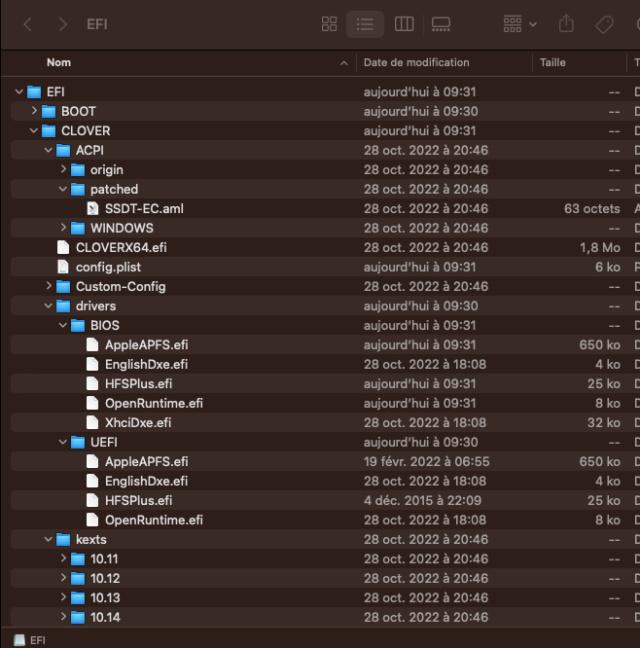Select AppleAPFS.efi dated 19 févr. 2022
640x648 pixels.
[146, 461]
